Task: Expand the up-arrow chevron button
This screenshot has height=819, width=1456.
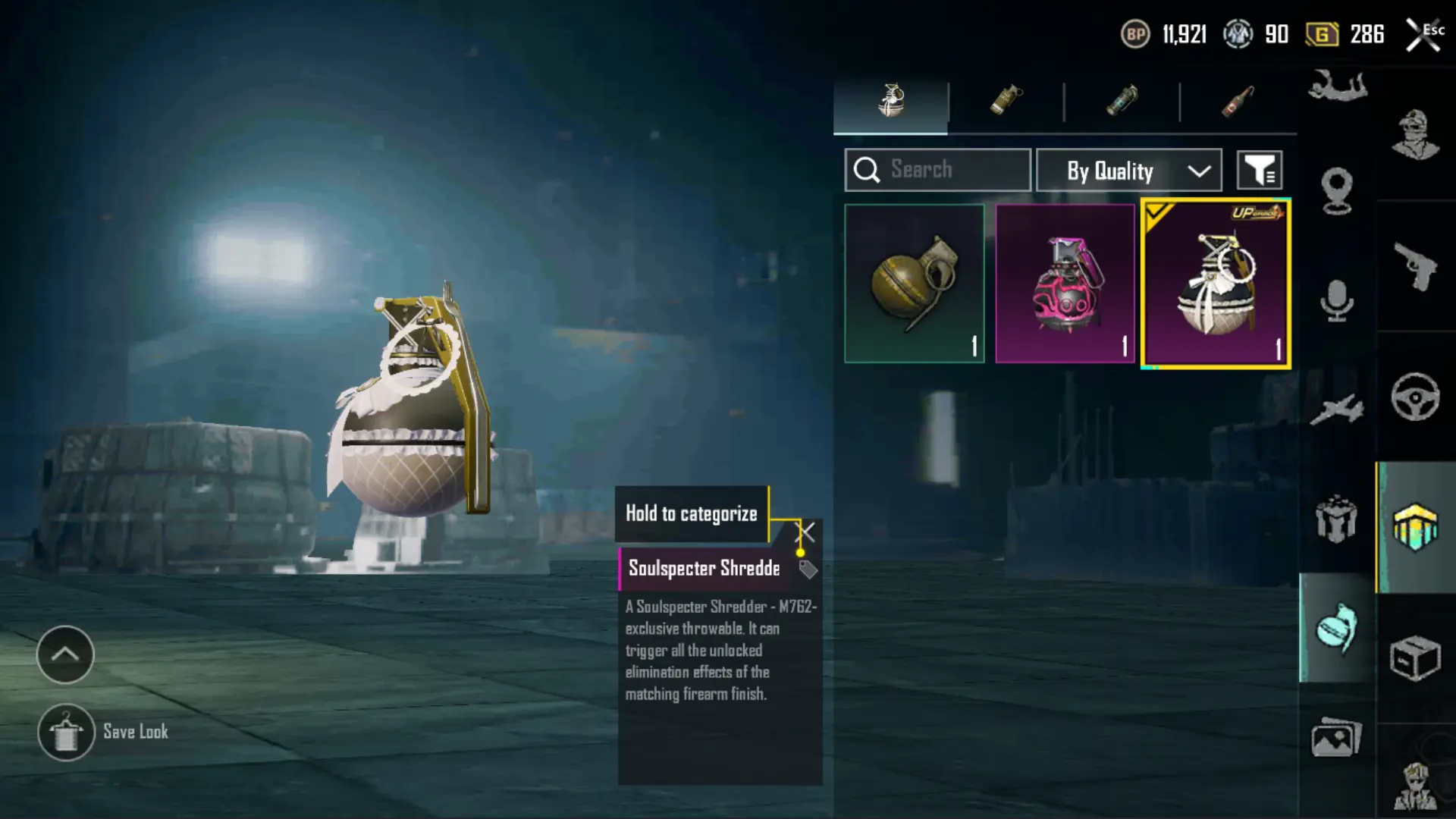Action: pos(65,654)
